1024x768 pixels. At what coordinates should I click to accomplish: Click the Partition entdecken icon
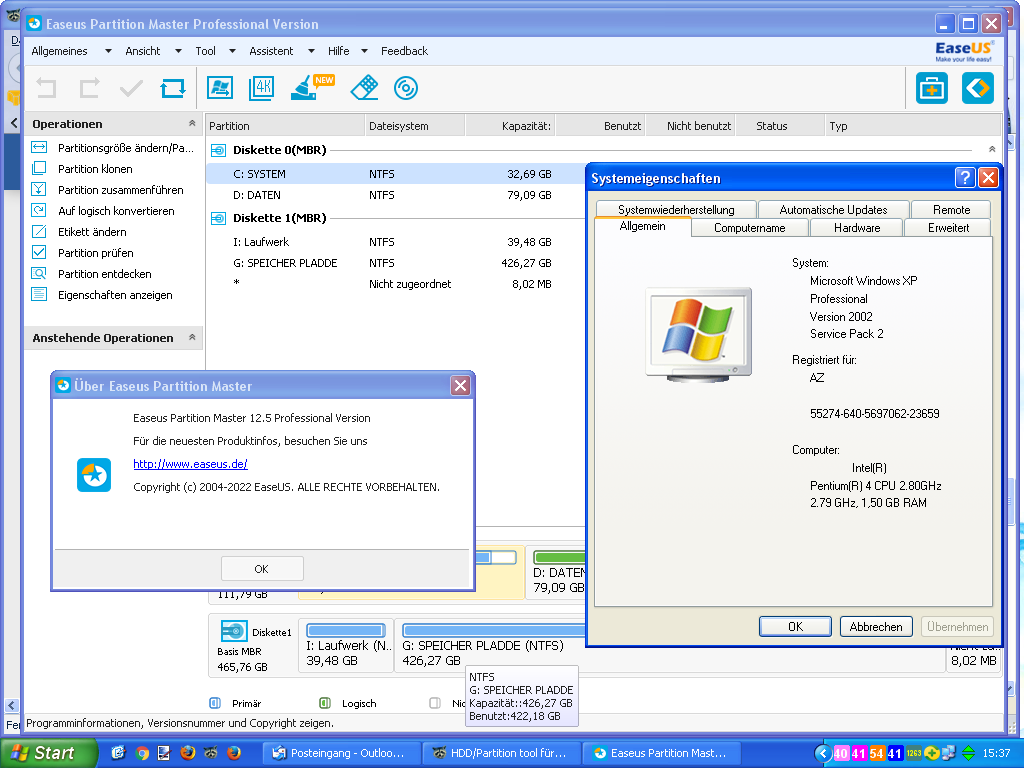coord(39,273)
